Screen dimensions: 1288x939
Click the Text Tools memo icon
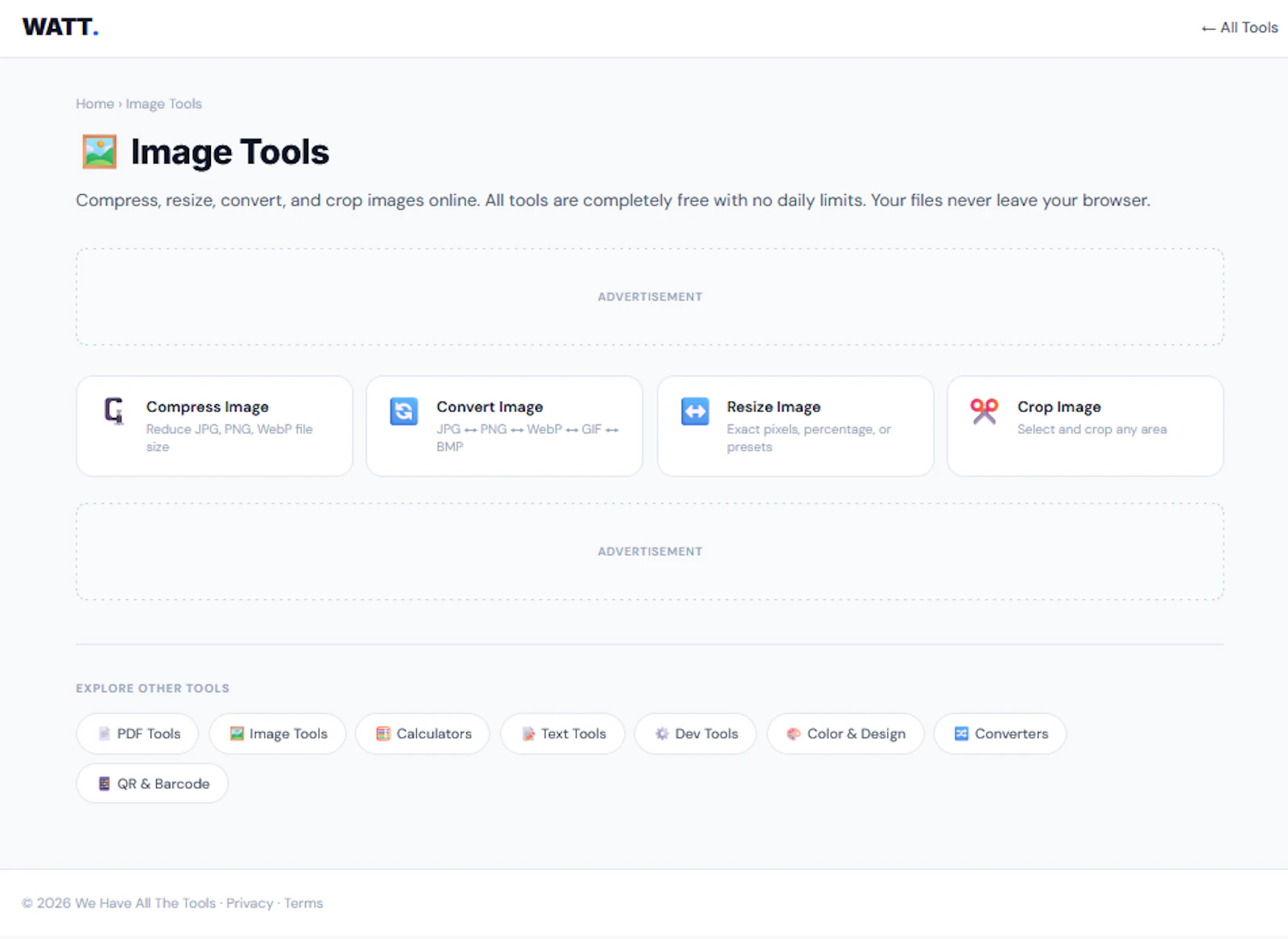528,734
